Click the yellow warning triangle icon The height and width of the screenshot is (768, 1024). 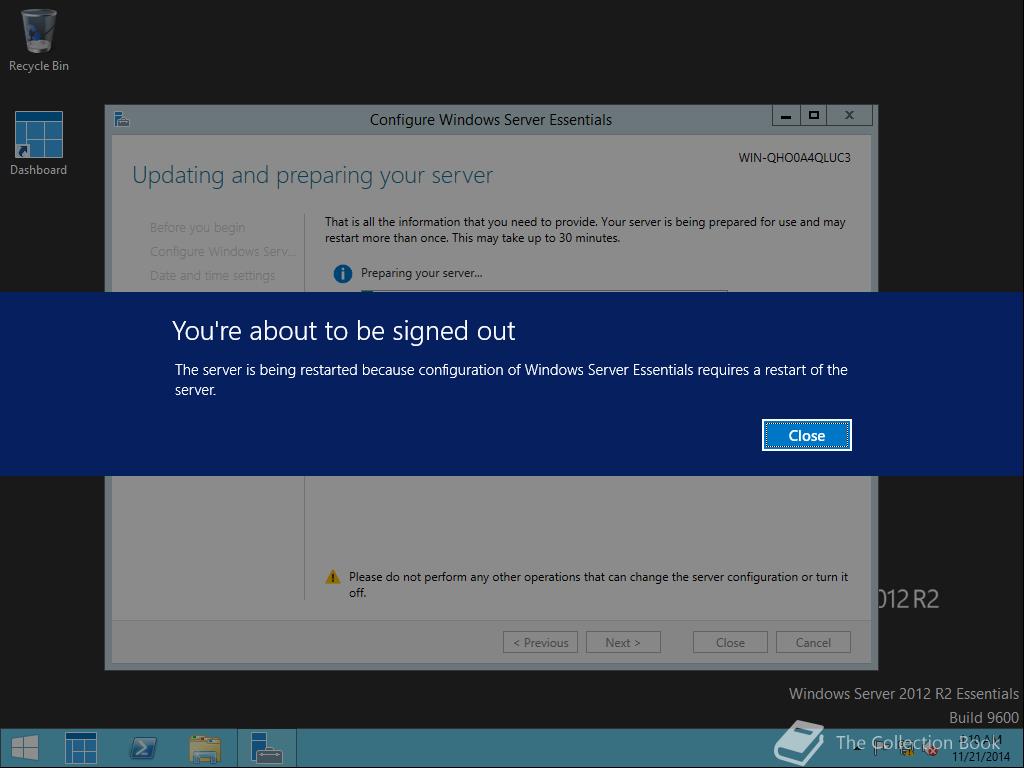pos(333,577)
